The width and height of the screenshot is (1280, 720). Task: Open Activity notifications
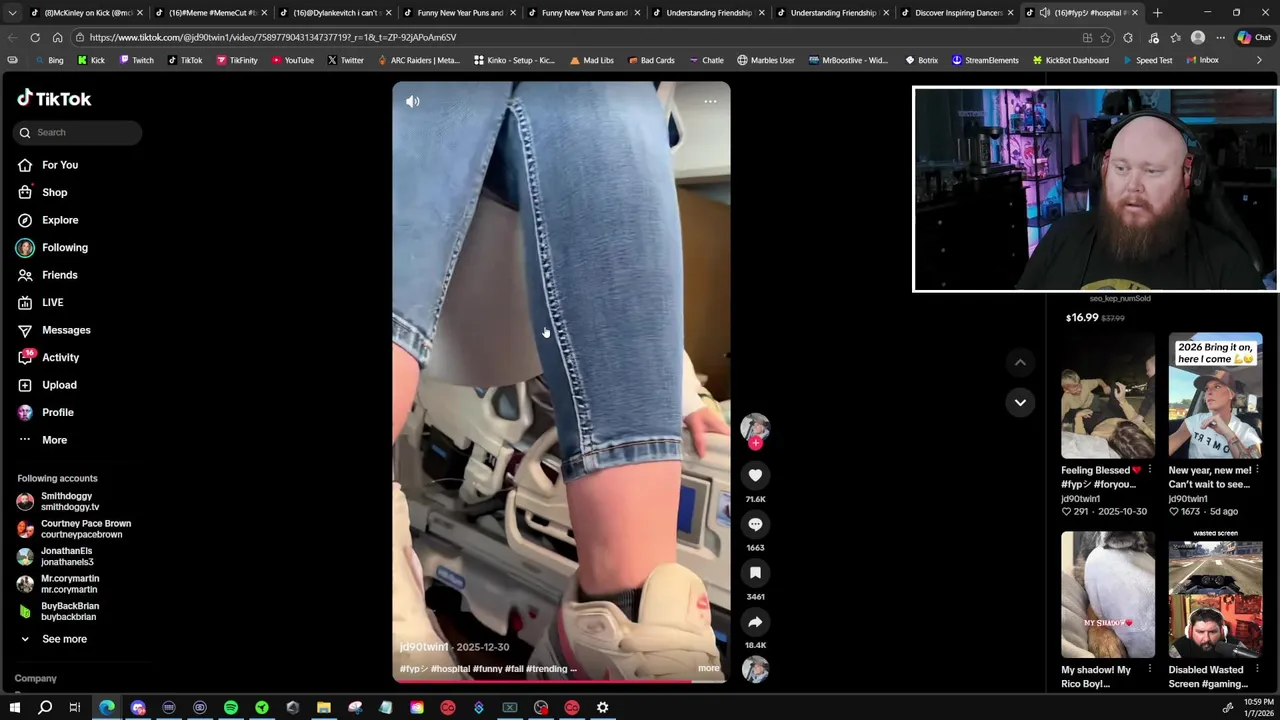(x=60, y=357)
